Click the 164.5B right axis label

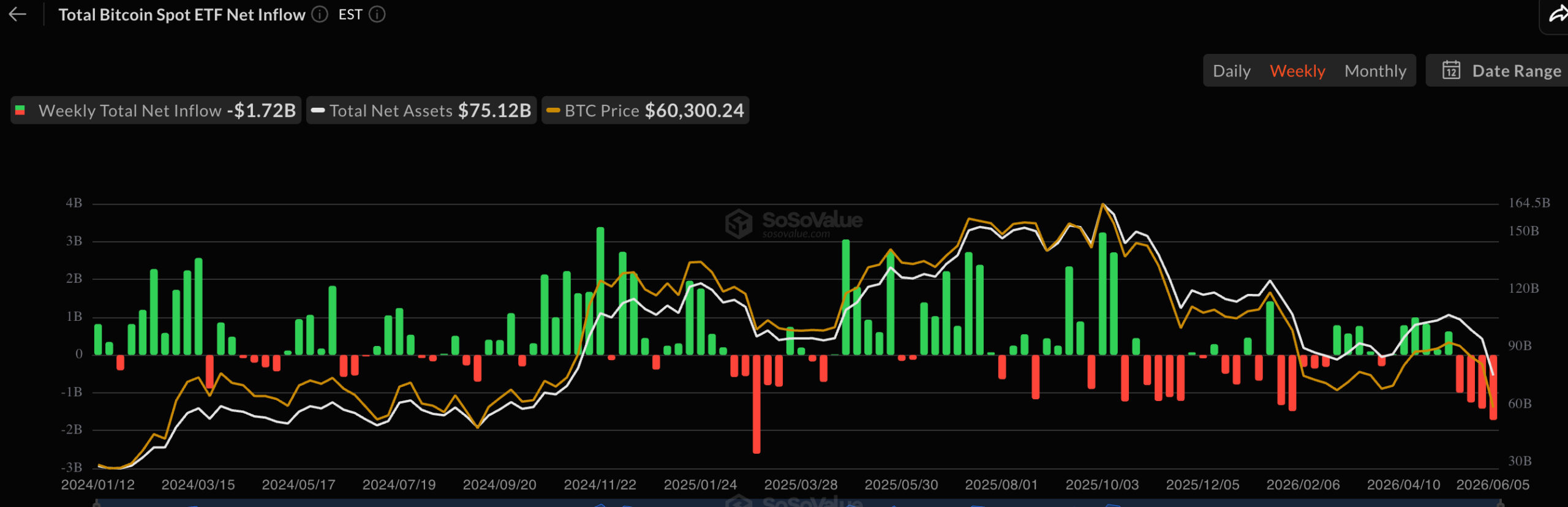1529,203
